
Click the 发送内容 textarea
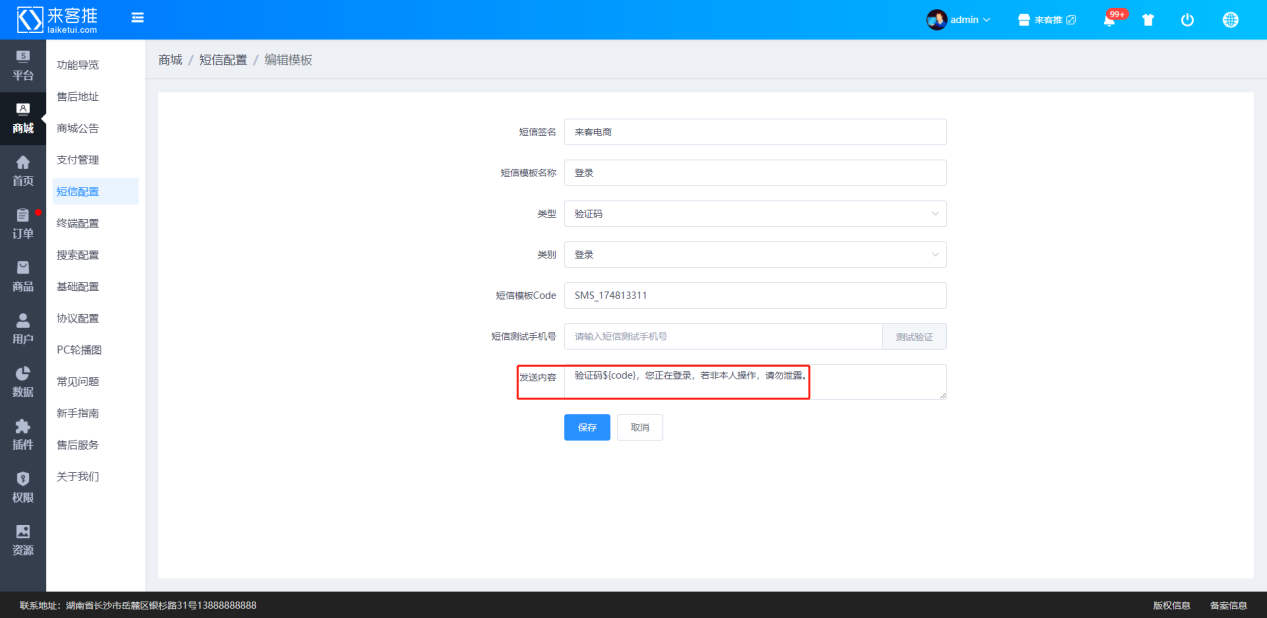(x=755, y=382)
